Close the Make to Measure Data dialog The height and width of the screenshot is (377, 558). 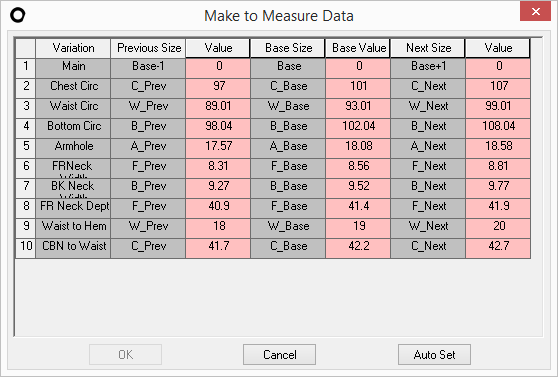535,11
